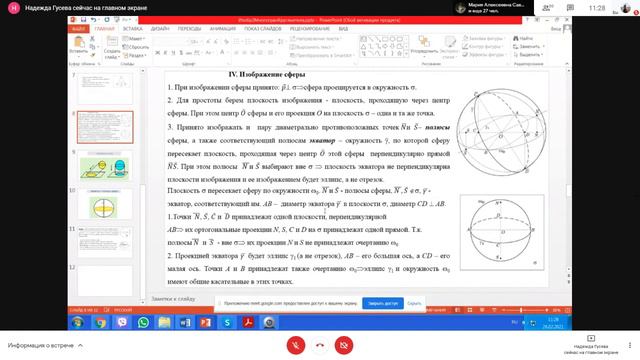The image size is (640, 360).
Task: Open the ФАЙЛ (File) tab
Action: click(x=79, y=29)
